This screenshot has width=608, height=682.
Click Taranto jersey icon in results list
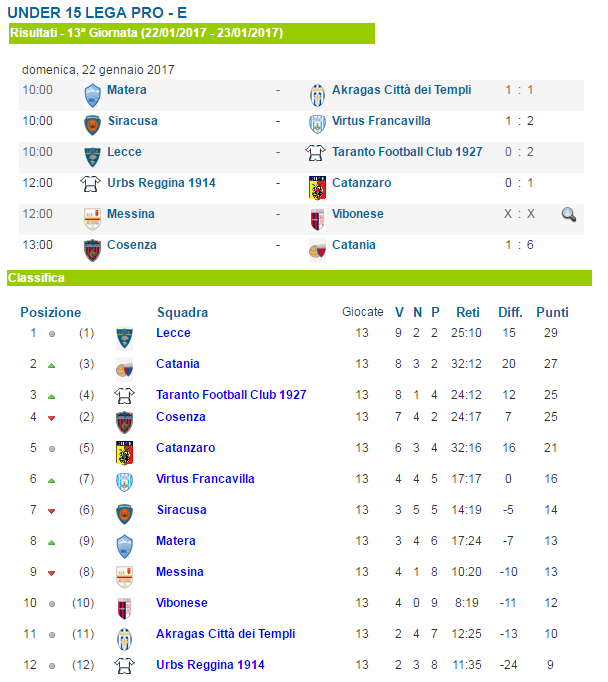point(315,153)
